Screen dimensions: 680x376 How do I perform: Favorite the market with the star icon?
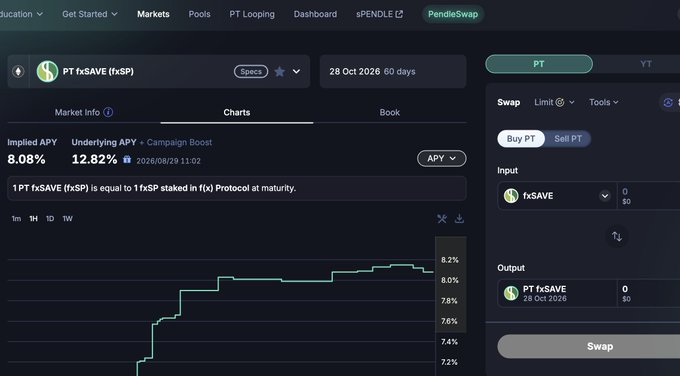coord(280,72)
